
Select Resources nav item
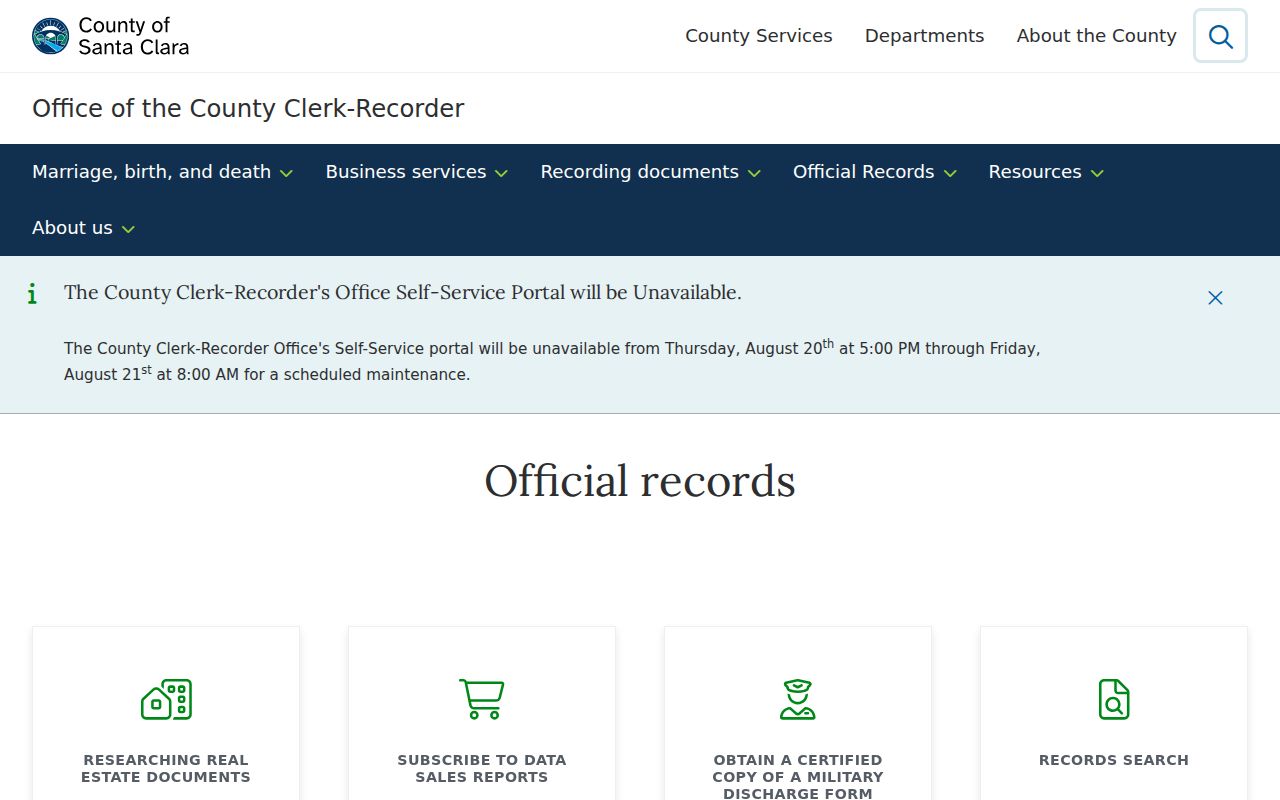[1035, 172]
